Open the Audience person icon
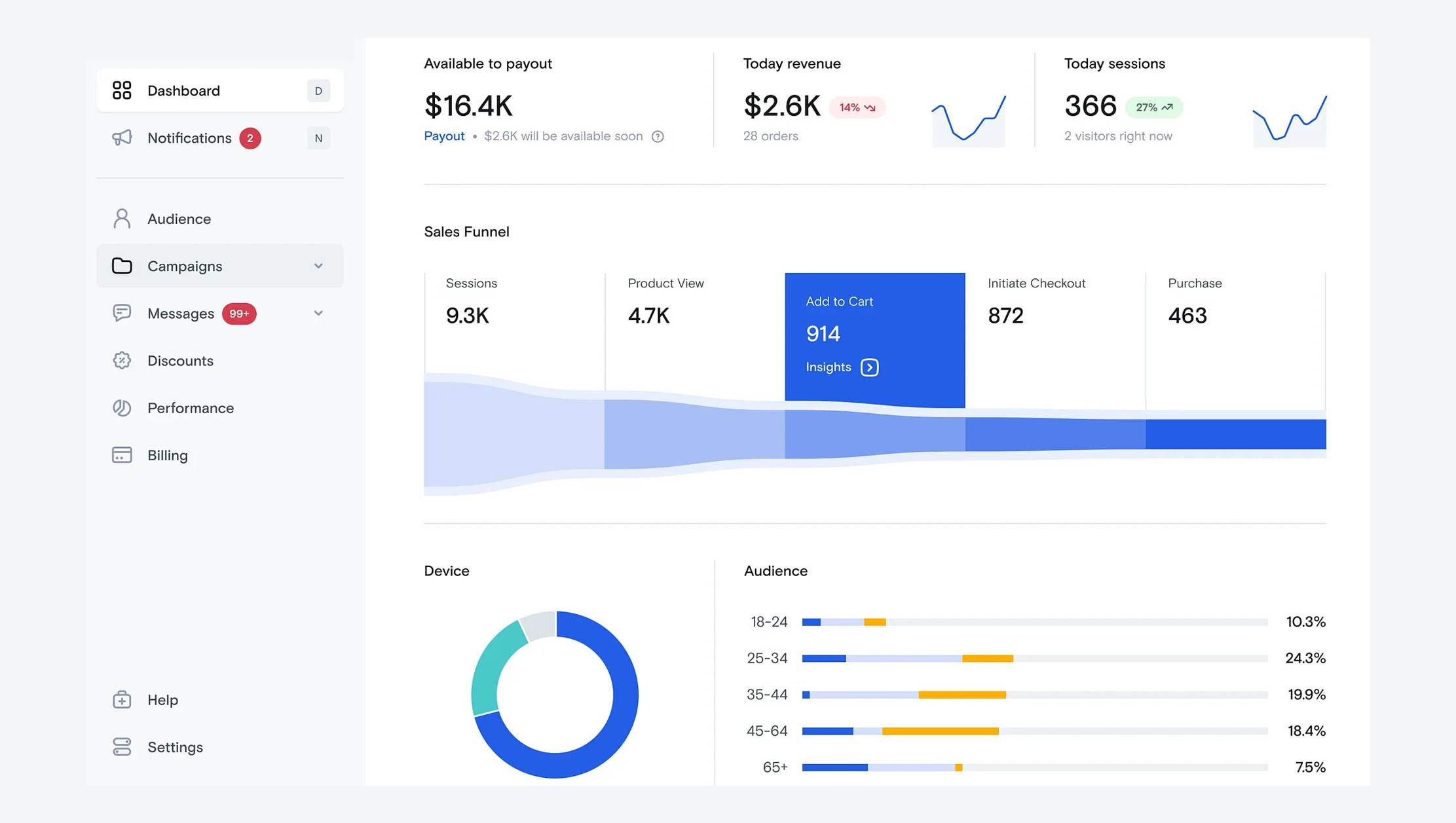This screenshot has height=823, width=1456. (122, 218)
